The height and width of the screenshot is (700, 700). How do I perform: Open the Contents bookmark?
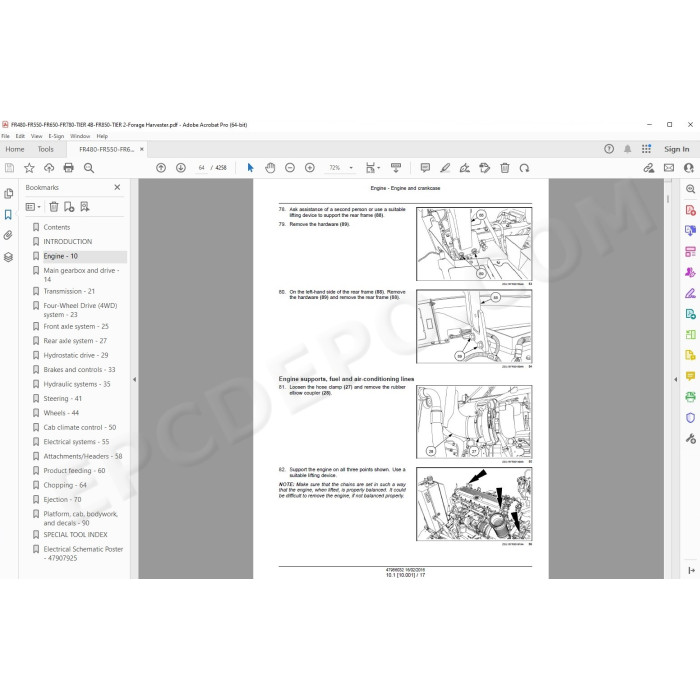tap(57, 227)
